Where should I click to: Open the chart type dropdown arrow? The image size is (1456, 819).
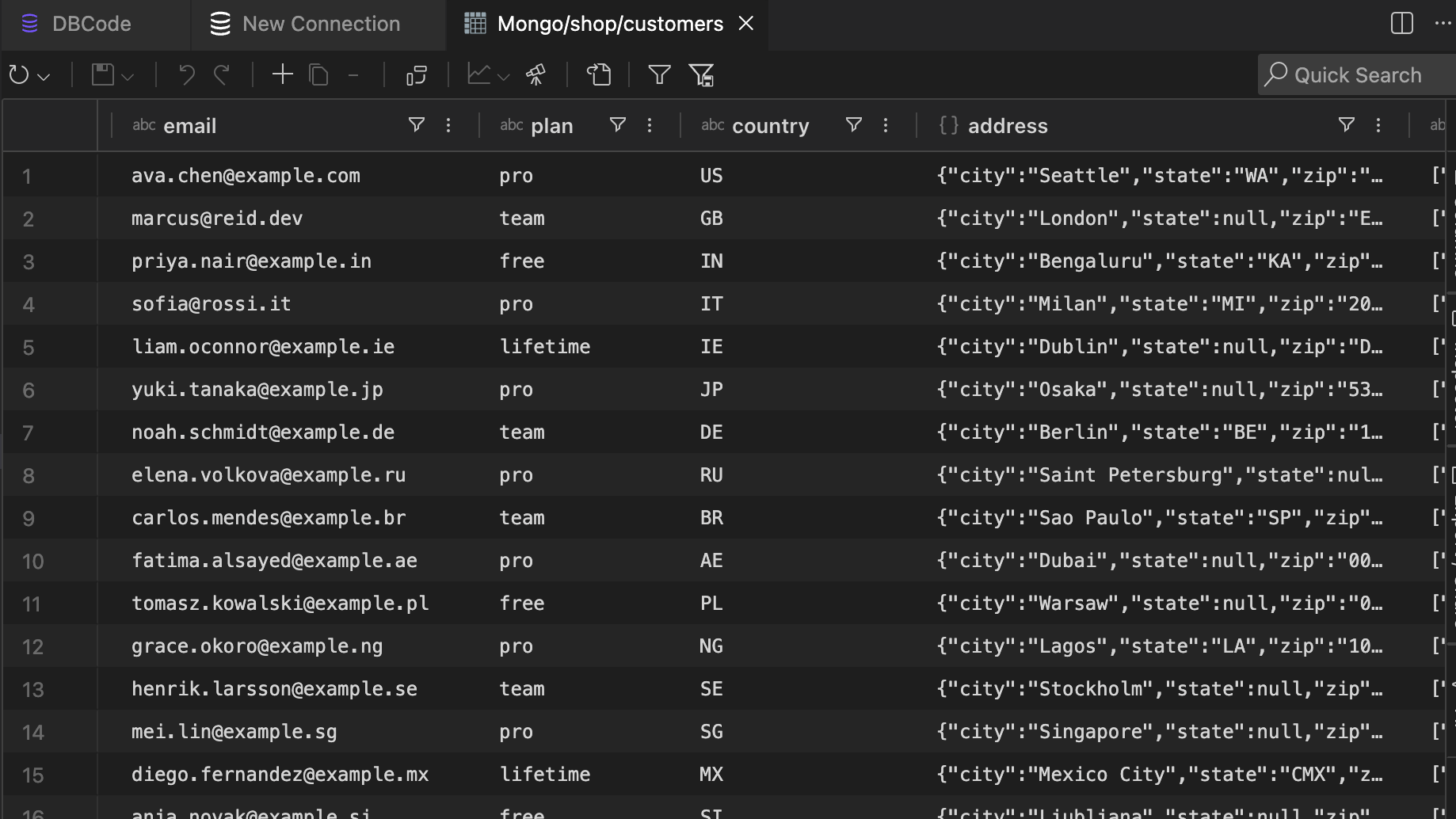coord(503,77)
